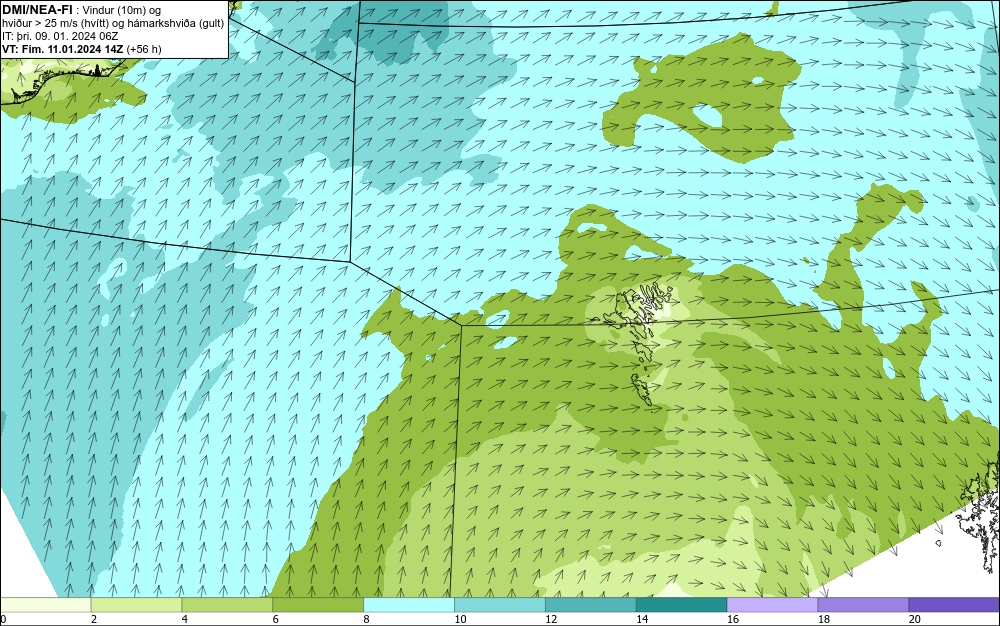Choose the 12–14 m/s teal legend swatch
1000x626 pixels.
tap(591, 604)
